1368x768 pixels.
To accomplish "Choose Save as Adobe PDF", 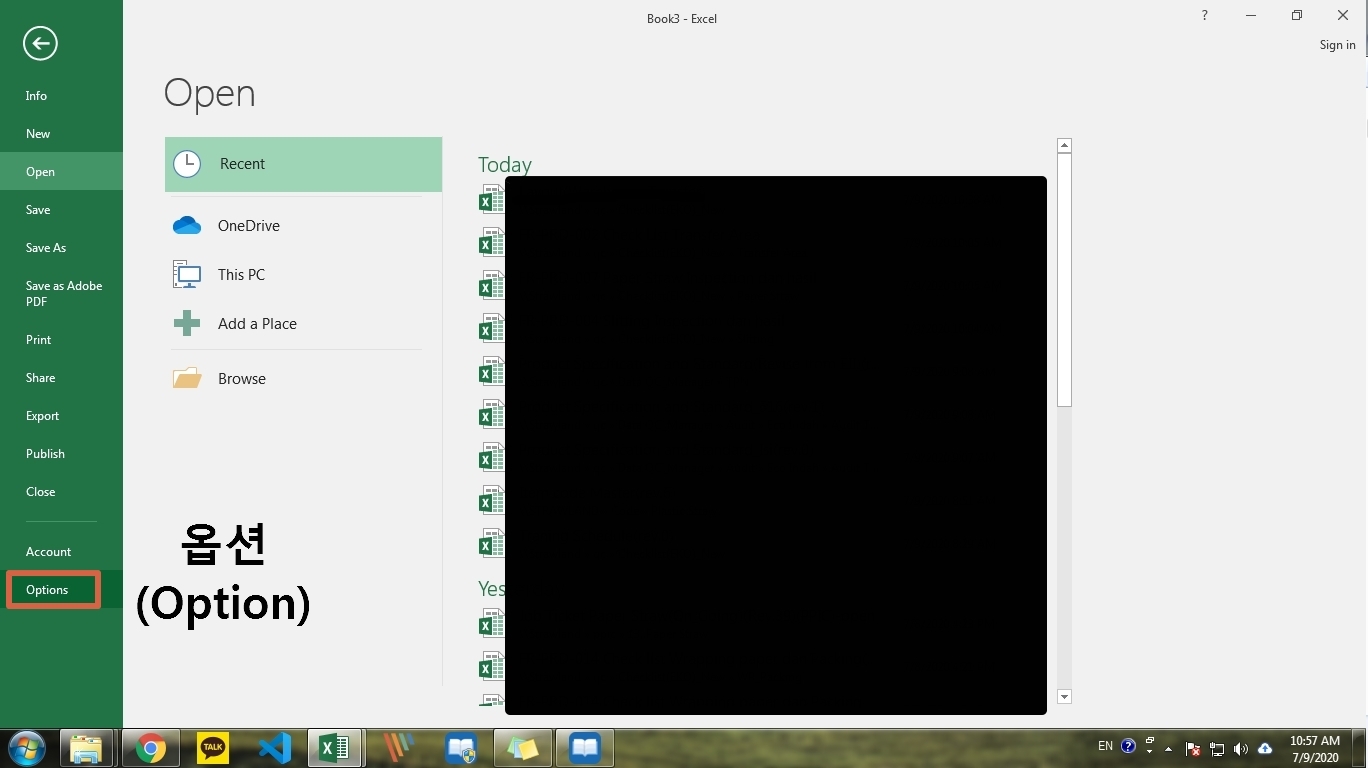I will (61, 294).
